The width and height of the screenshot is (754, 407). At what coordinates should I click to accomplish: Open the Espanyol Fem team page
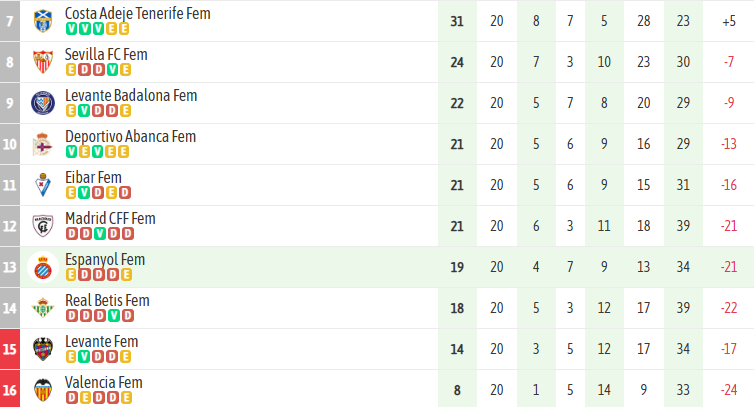(x=105, y=260)
